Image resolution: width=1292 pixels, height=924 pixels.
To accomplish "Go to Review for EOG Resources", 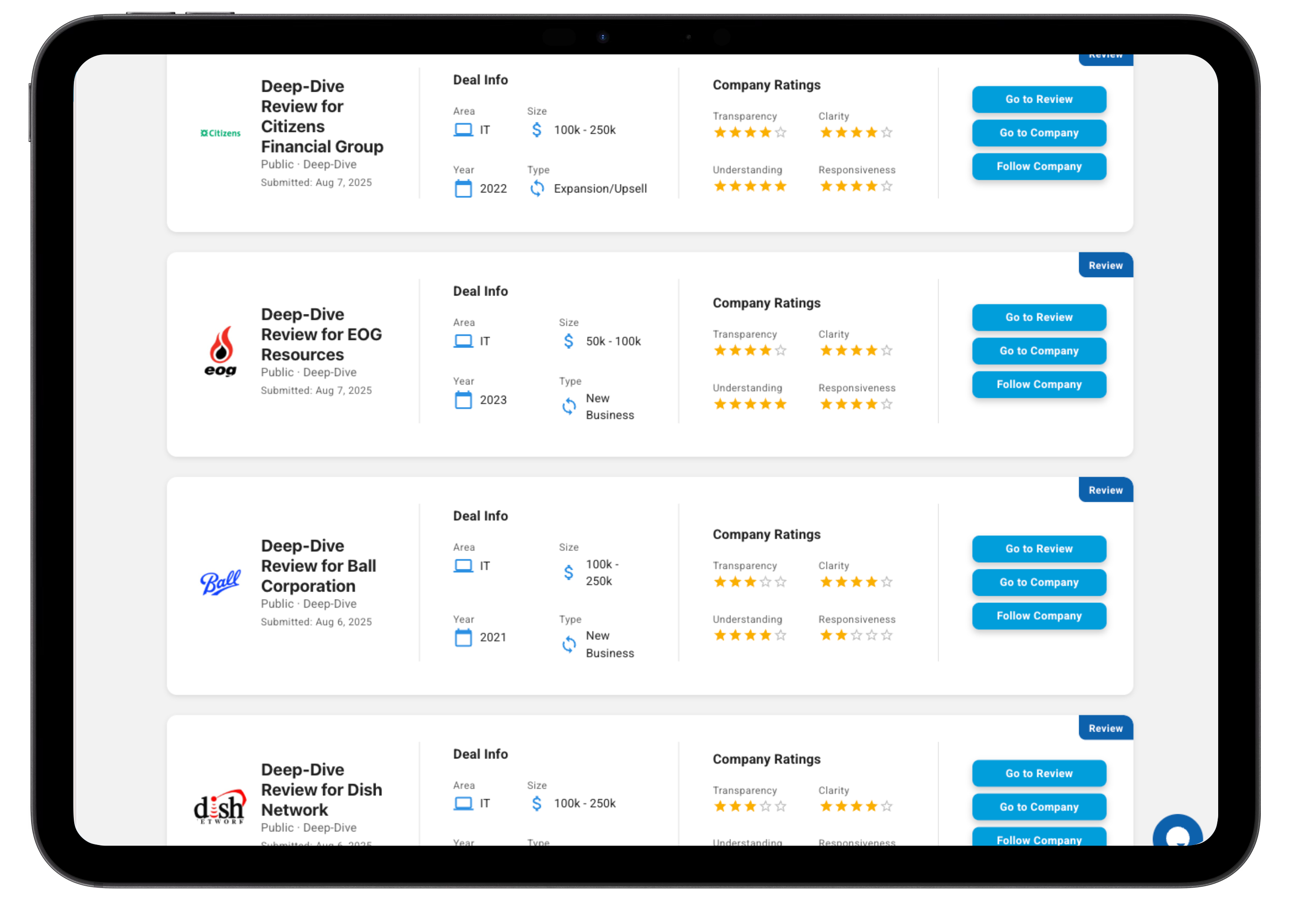I will pos(1039,317).
